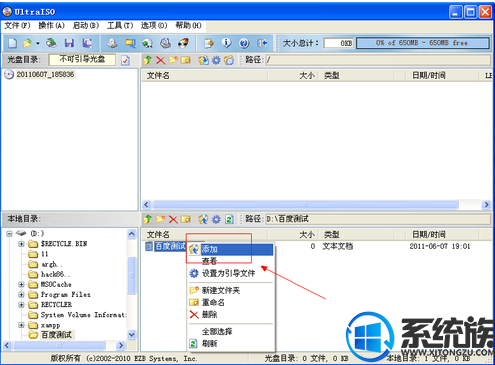Click the New folder icon in disc toolbar
The width and height of the screenshot is (495, 365).
[x=173, y=60]
